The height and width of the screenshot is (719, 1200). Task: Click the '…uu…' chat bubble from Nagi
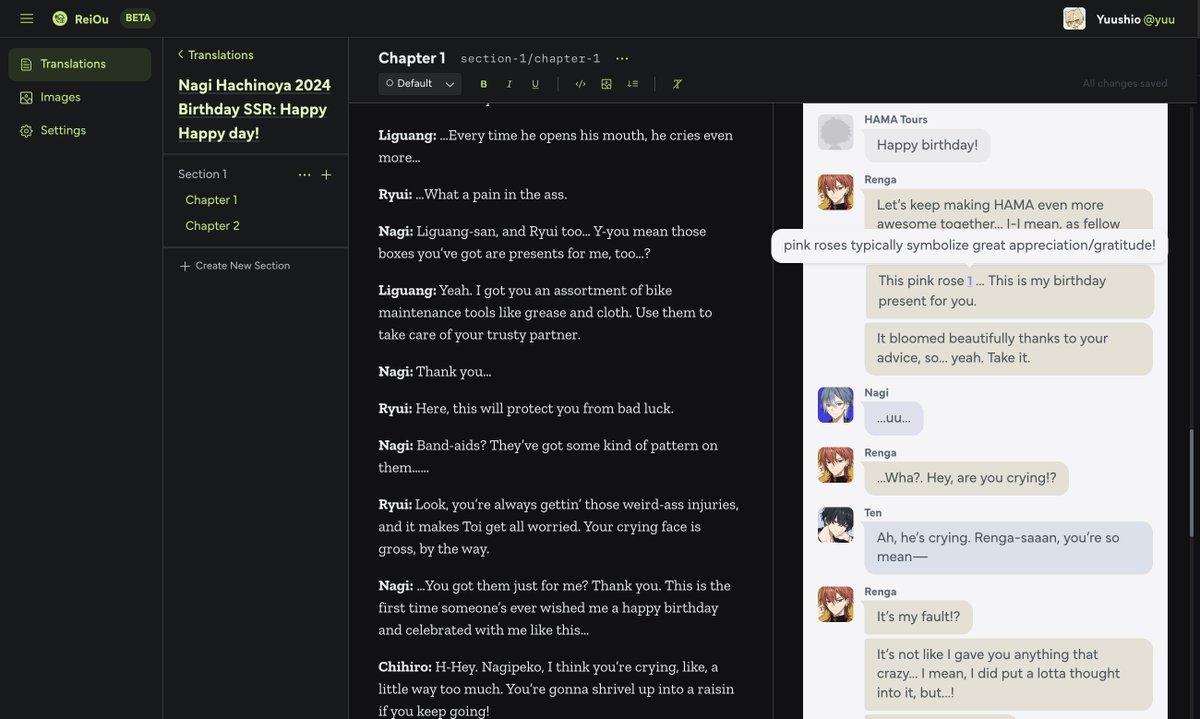pyautogui.click(x=894, y=418)
